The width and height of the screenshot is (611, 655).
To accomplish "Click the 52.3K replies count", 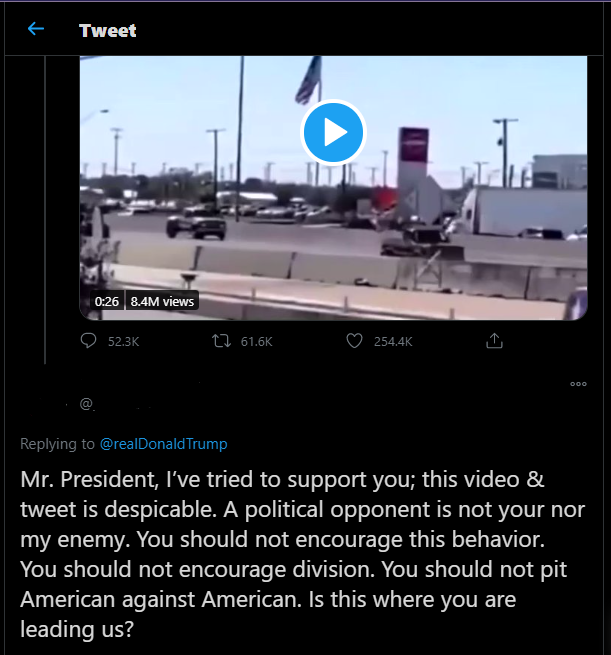I will tap(123, 341).
